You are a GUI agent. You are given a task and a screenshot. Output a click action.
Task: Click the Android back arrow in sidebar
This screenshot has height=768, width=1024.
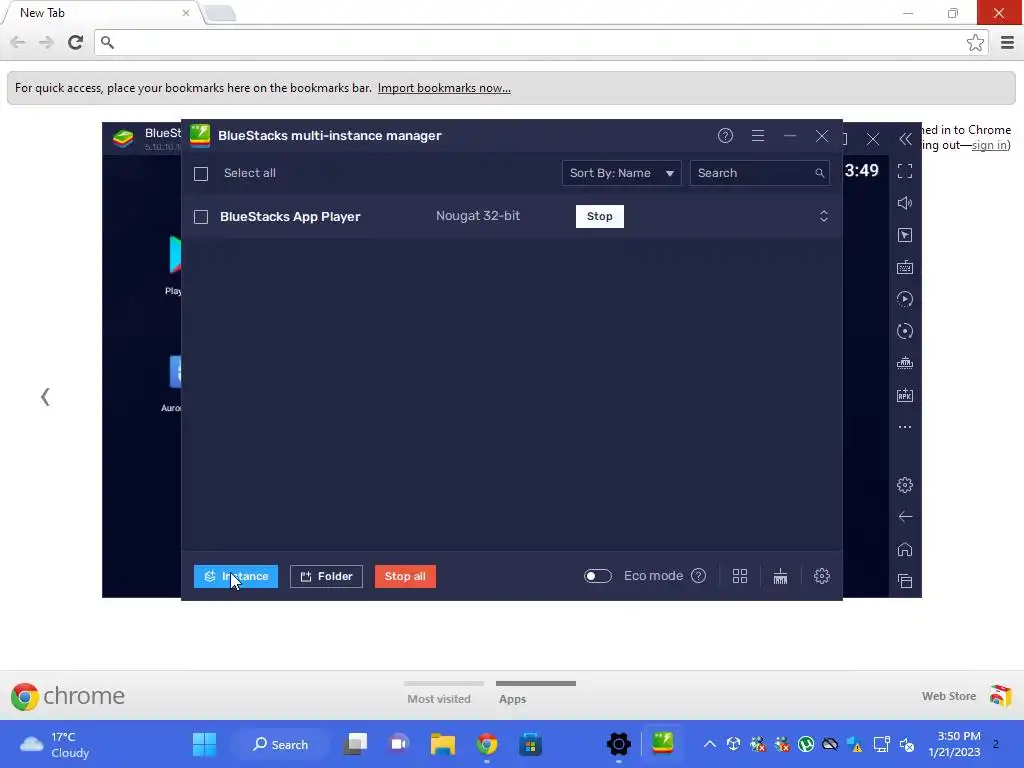[x=905, y=517]
